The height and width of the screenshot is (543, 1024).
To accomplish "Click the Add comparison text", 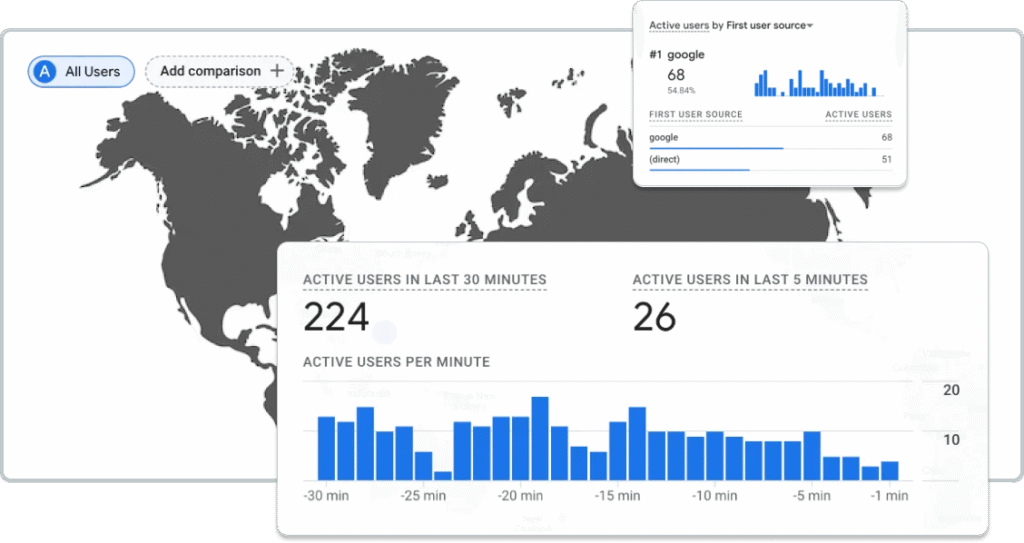I will coord(210,71).
